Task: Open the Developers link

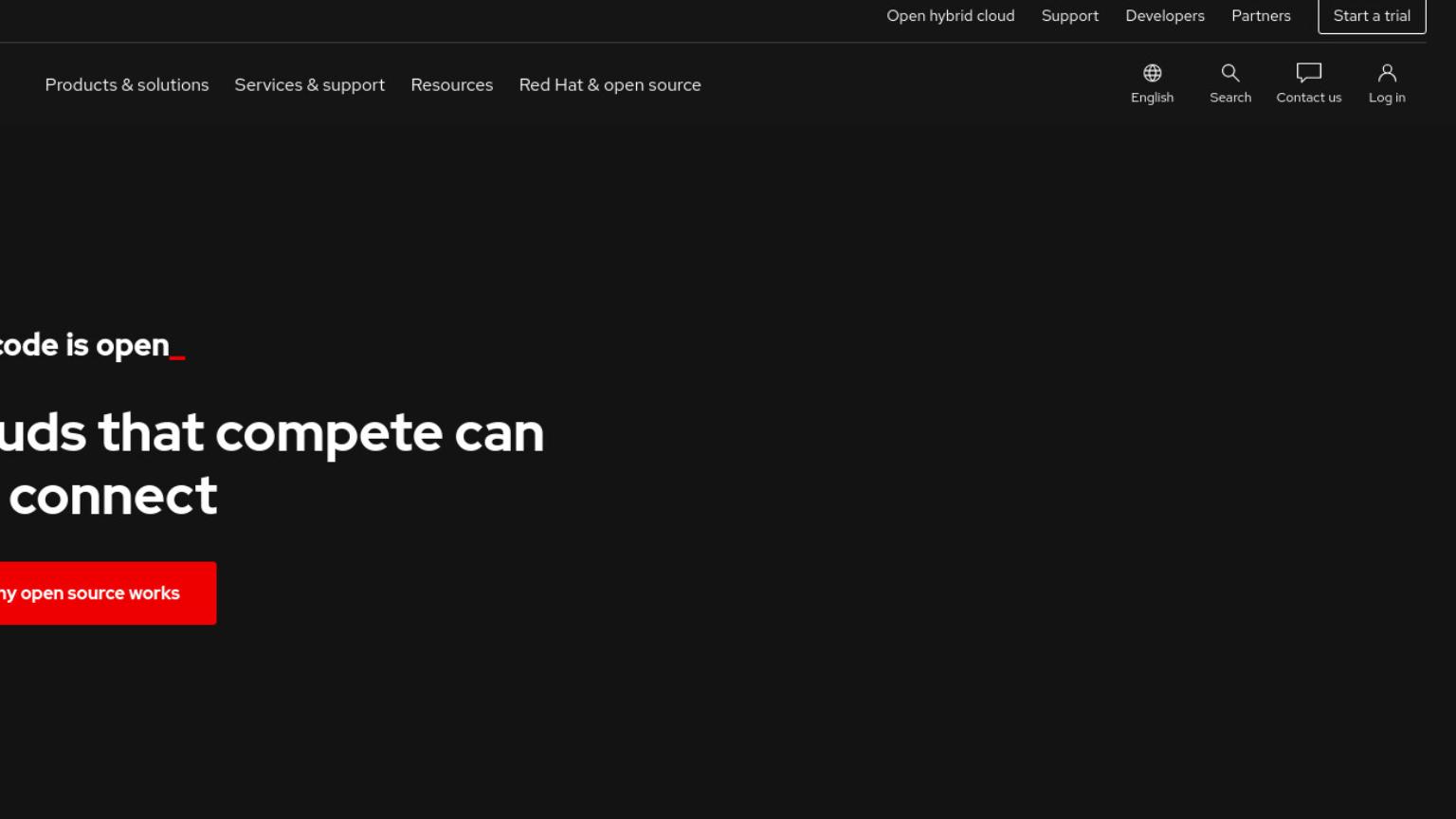Action: tap(1165, 16)
